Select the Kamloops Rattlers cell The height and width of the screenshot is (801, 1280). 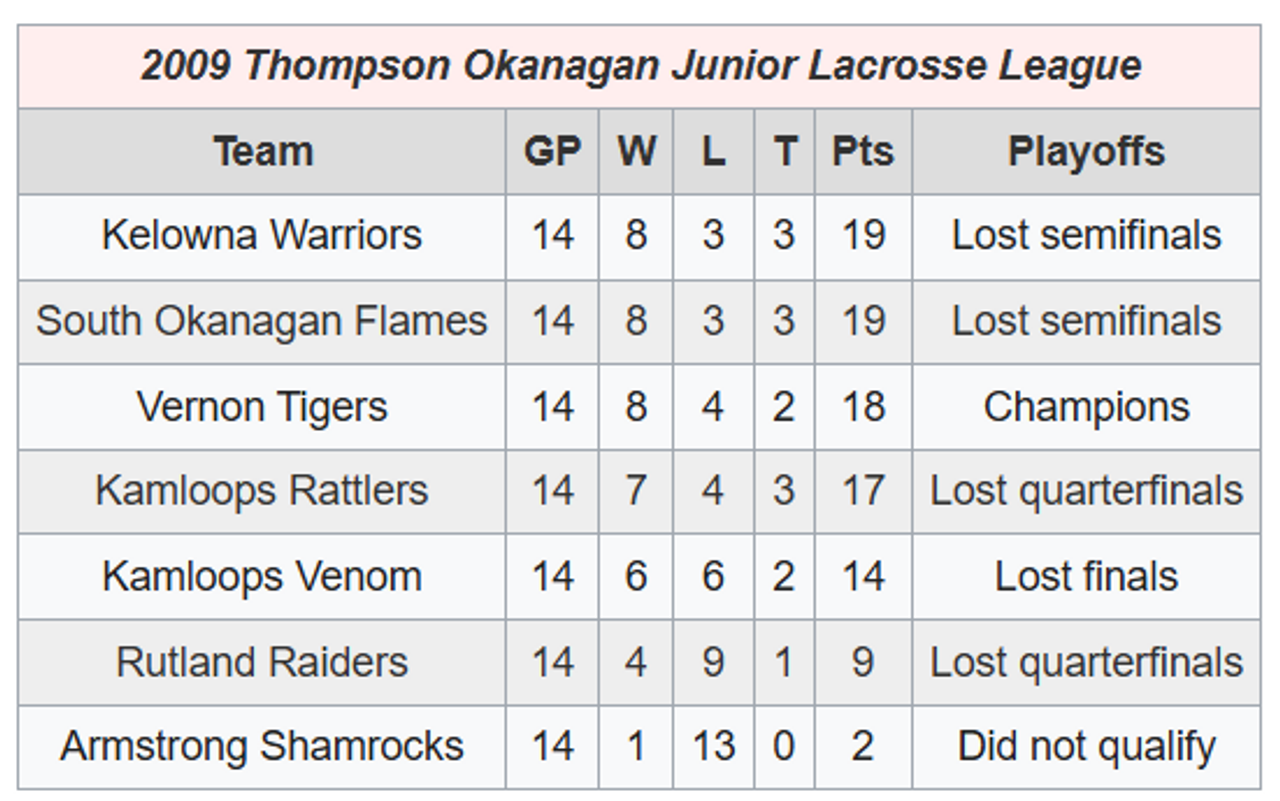coord(262,492)
